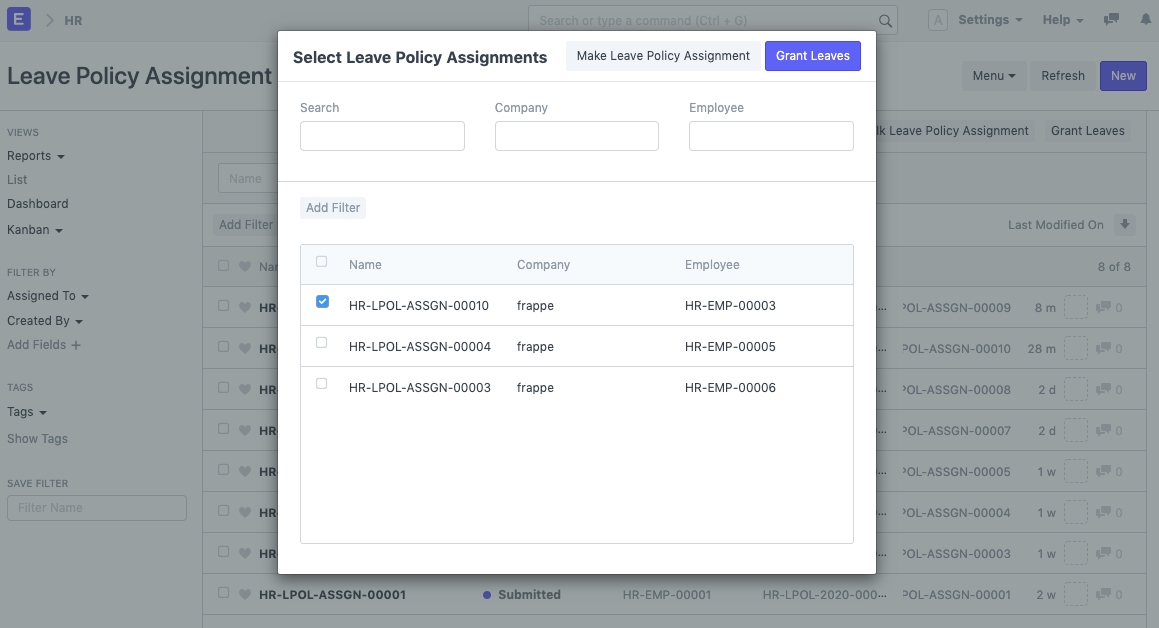Open the Assigned To filter dropdown
This screenshot has height=628, width=1159.
tap(48, 296)
